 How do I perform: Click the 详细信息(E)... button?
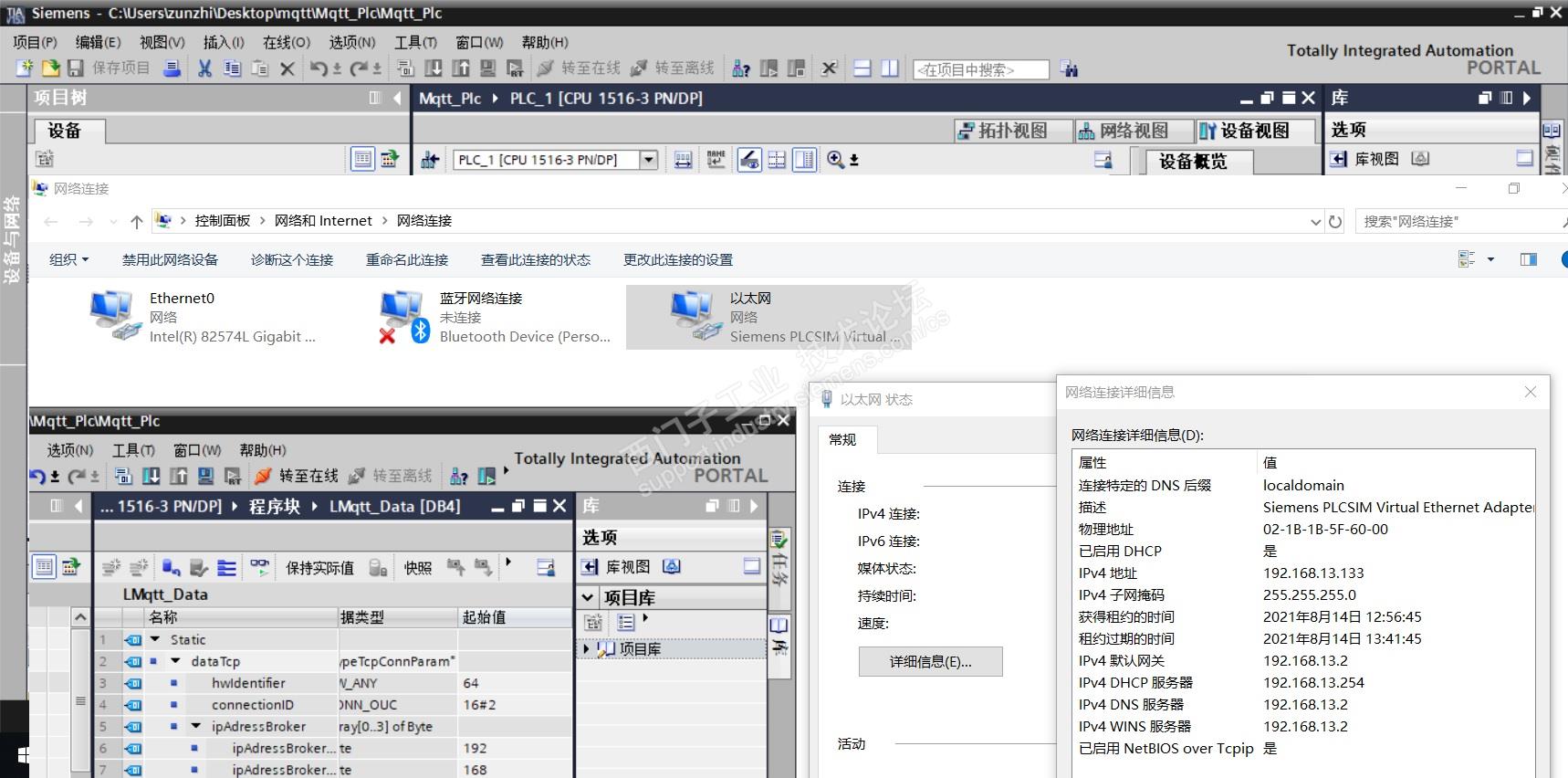pyautogui.click(x=930, y=661)
